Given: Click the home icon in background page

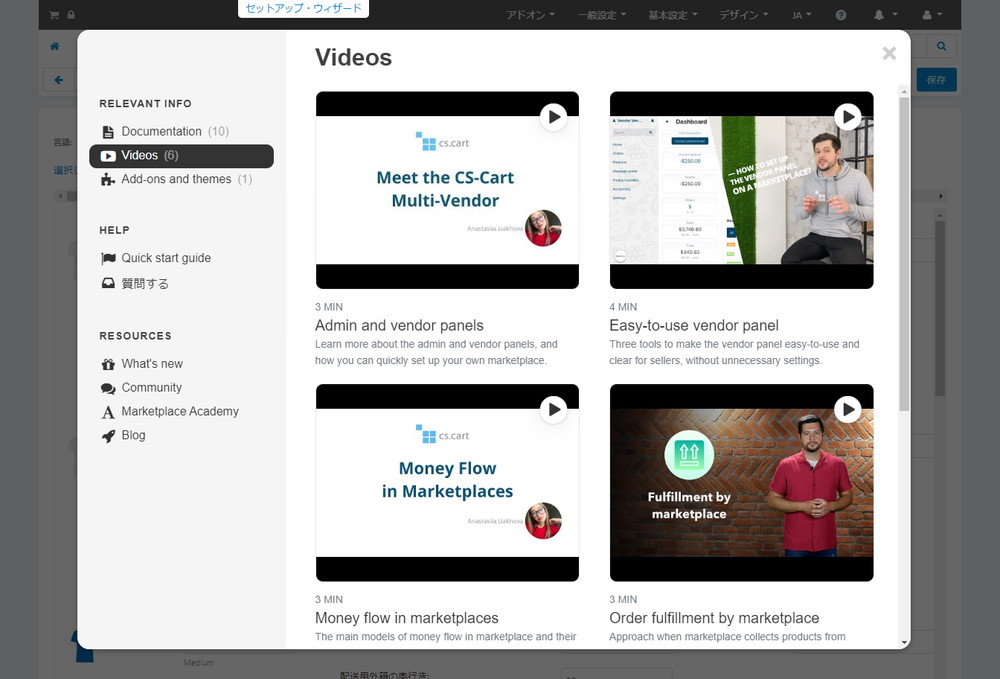Looking at the screenshot, I should pos(55,46).
